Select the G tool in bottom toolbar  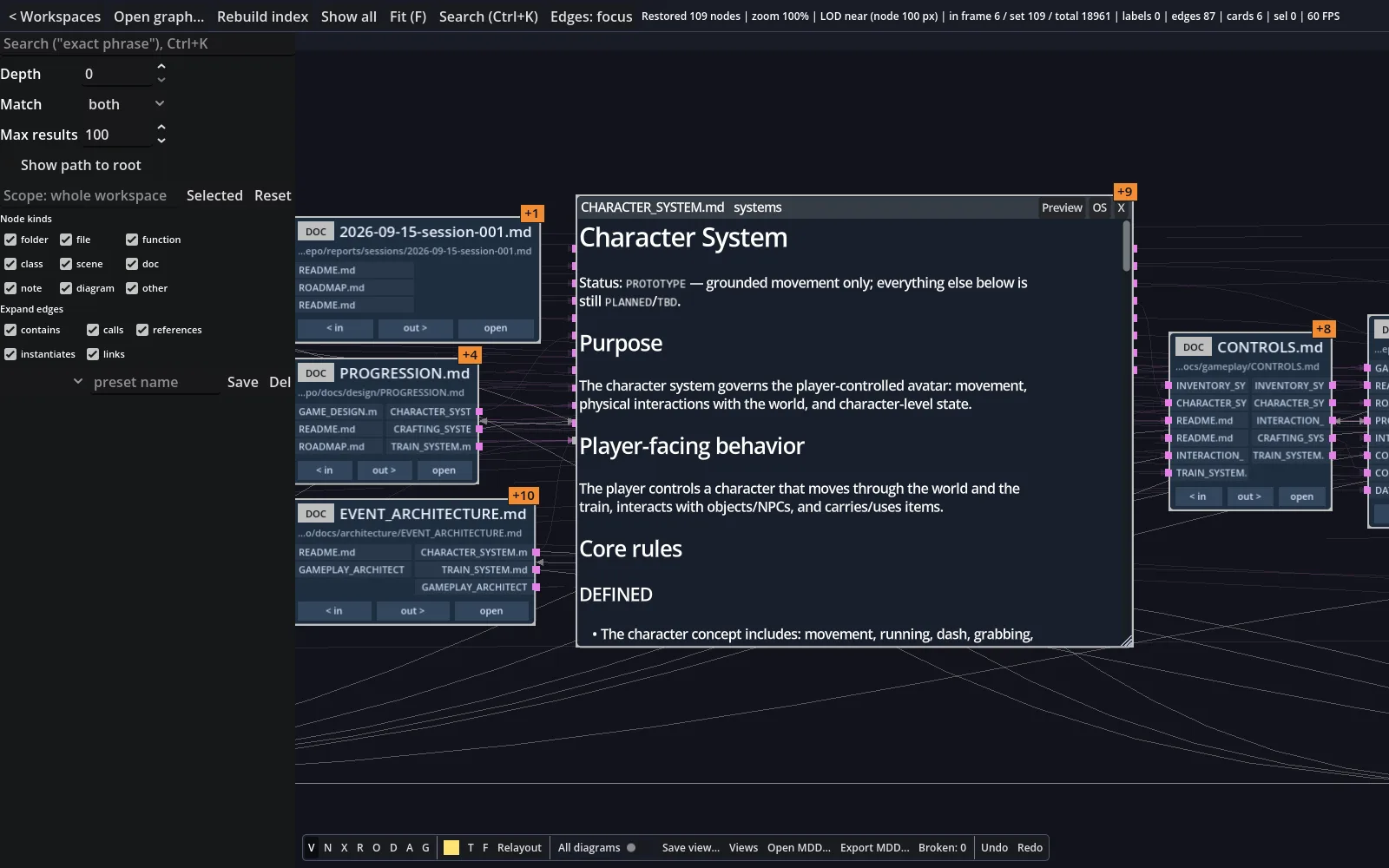pos(425,848)
